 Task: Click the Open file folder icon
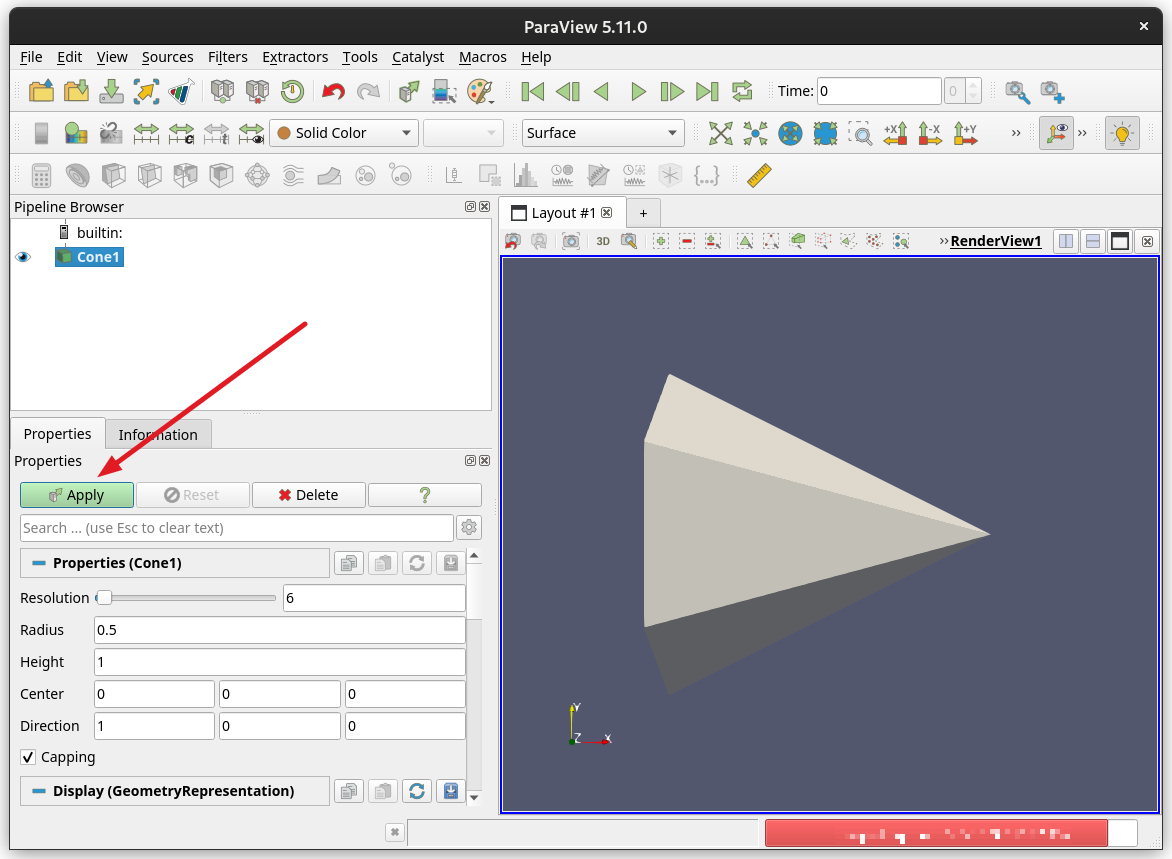41,91
